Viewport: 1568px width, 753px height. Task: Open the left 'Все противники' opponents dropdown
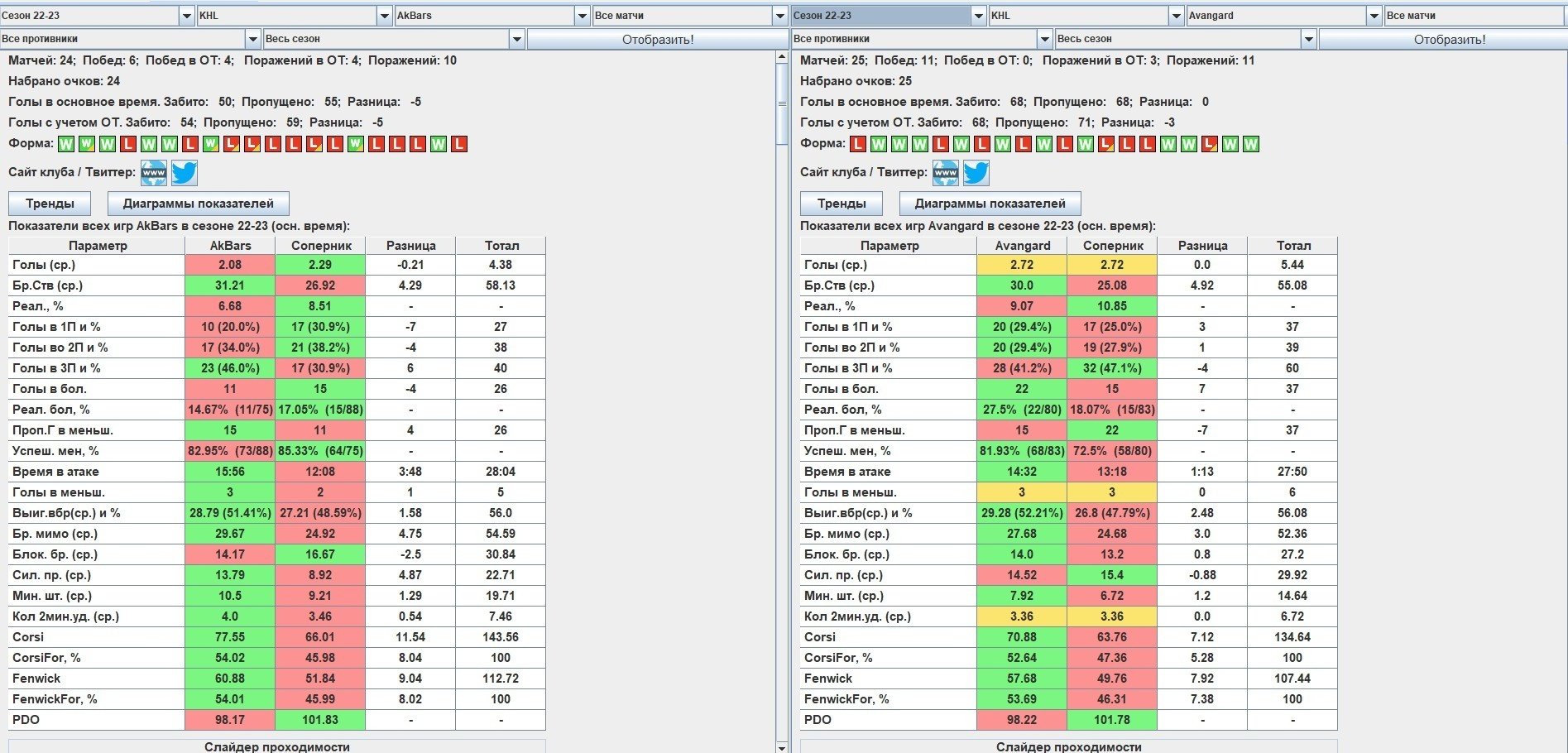253,39
